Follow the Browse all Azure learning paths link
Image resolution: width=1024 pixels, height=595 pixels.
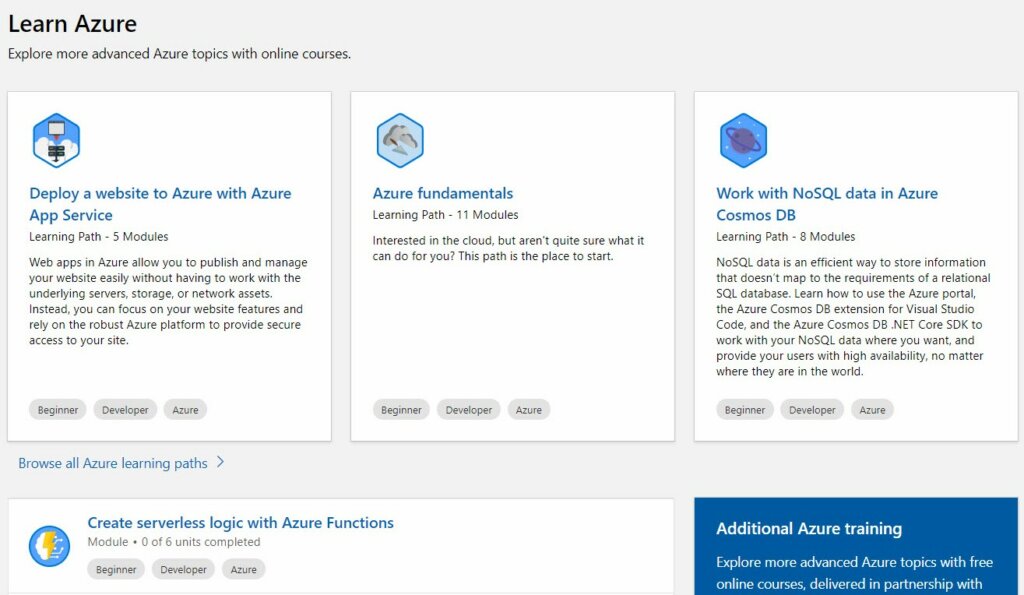point(113,463)
